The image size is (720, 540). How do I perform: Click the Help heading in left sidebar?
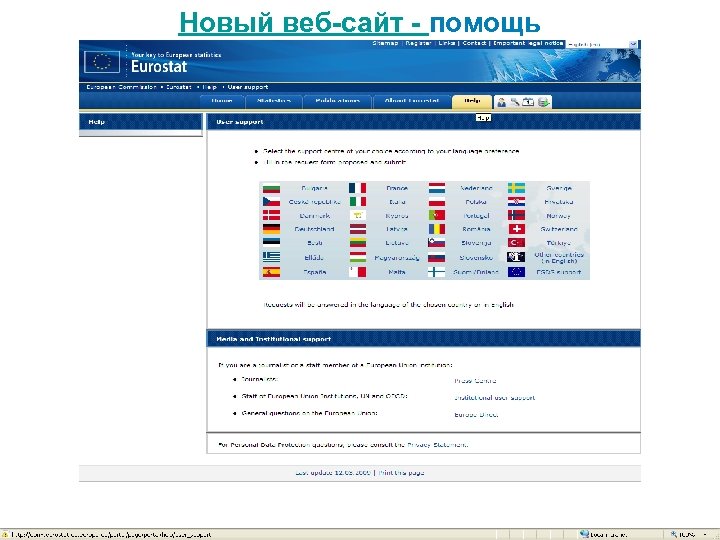coord(96,122)
